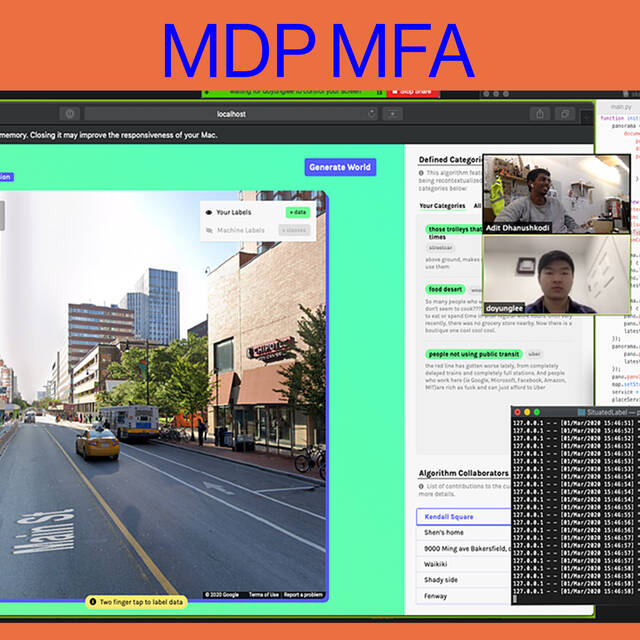Minimize the SituatedLabel terminal window

click(x=527, y=412)
